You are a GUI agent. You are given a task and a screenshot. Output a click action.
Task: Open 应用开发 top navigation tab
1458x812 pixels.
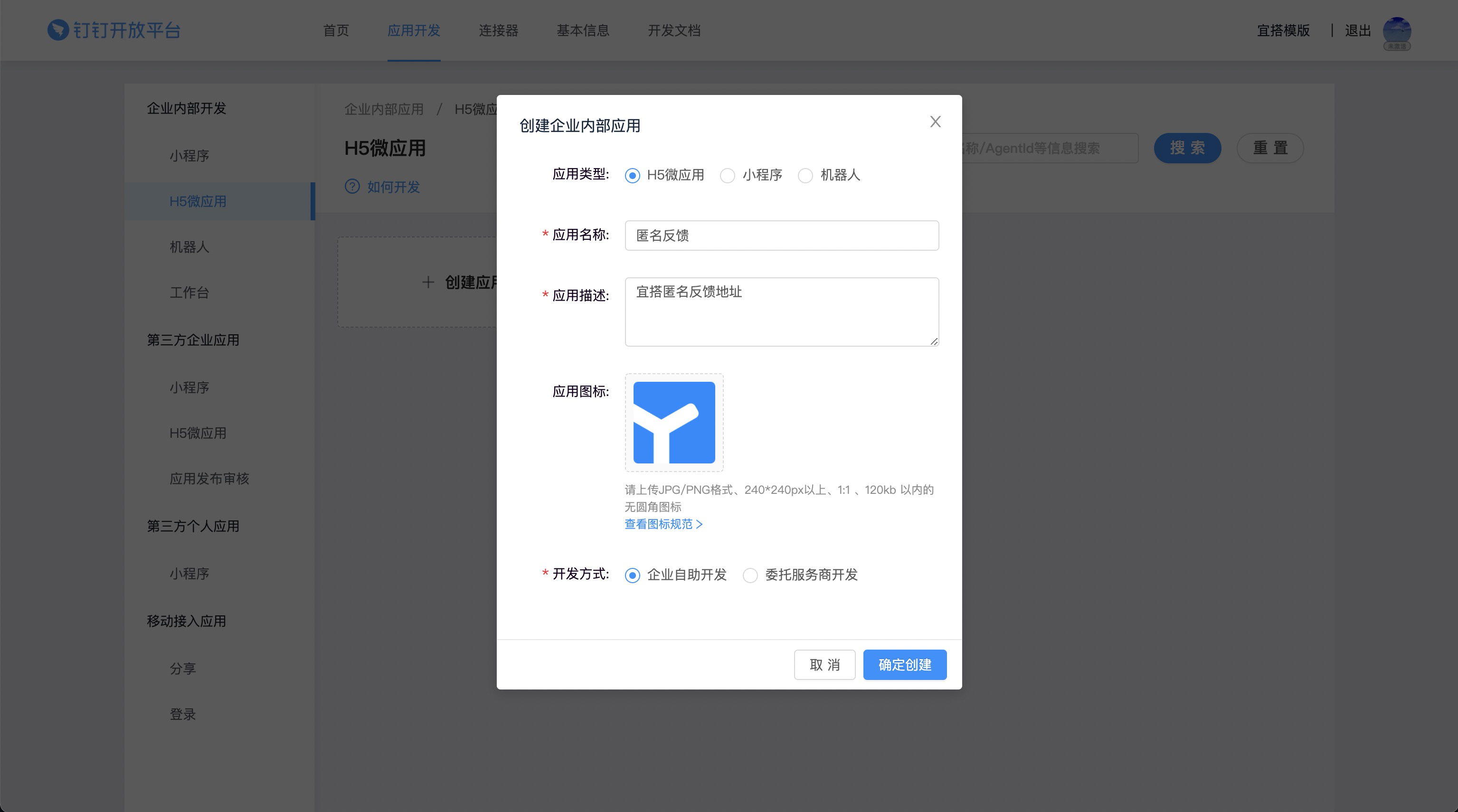pos(414,30)
